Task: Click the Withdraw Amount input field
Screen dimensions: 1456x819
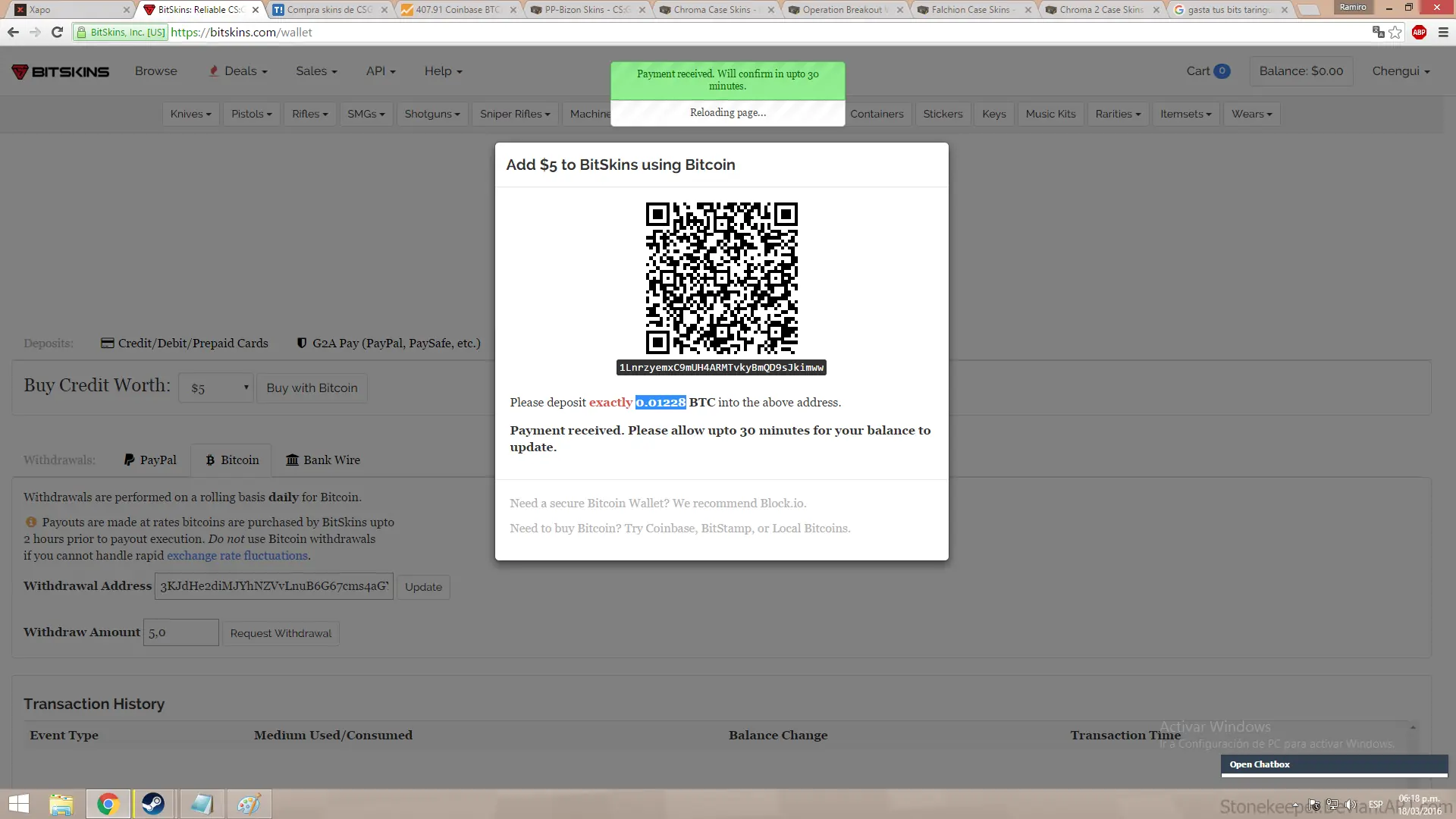Action: pyautogui.click(x=181, y=632)
